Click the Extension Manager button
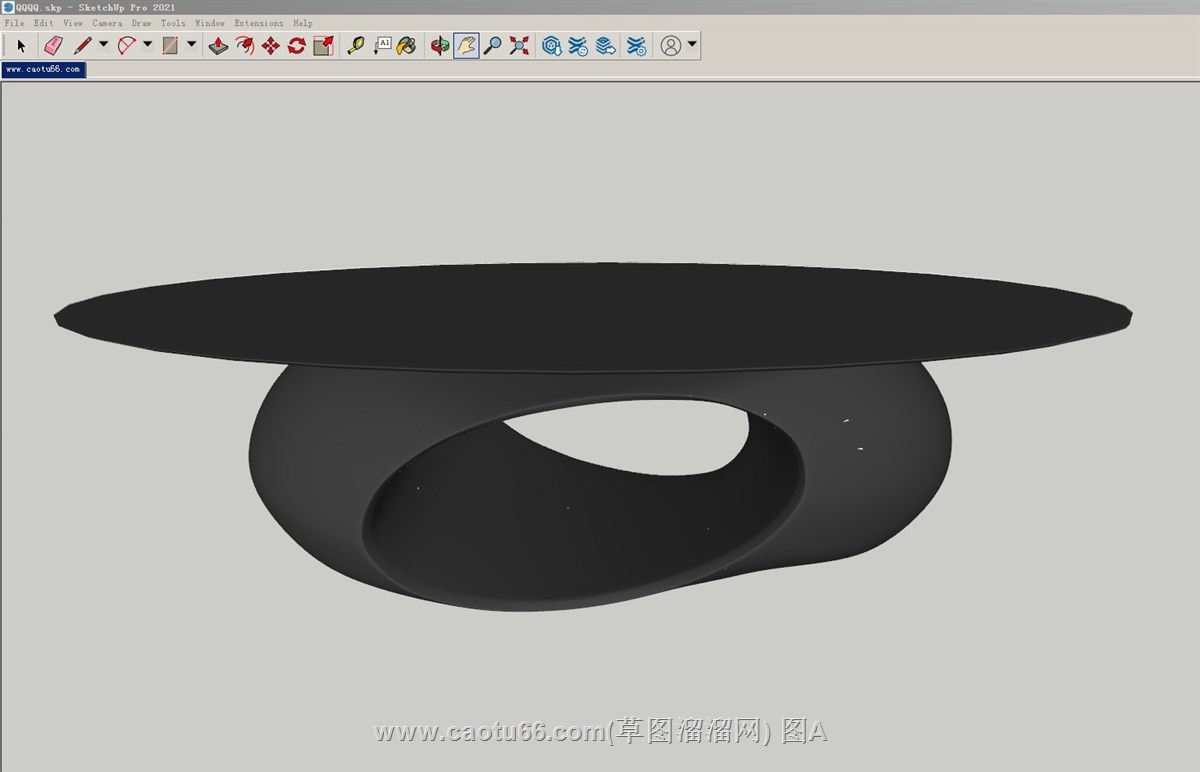Screen dimensions: 1200x772 click(x=636, y=45)
